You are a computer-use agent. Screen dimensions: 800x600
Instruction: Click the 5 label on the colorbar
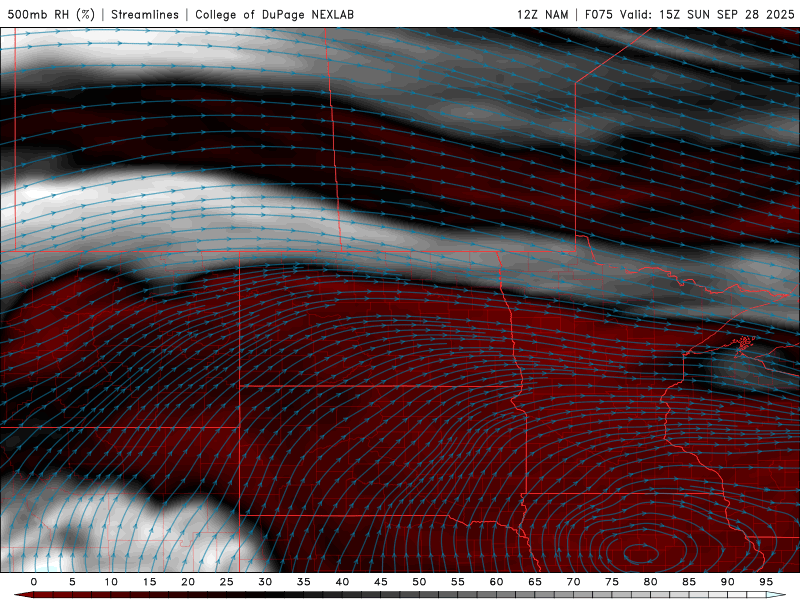point(72,582)
